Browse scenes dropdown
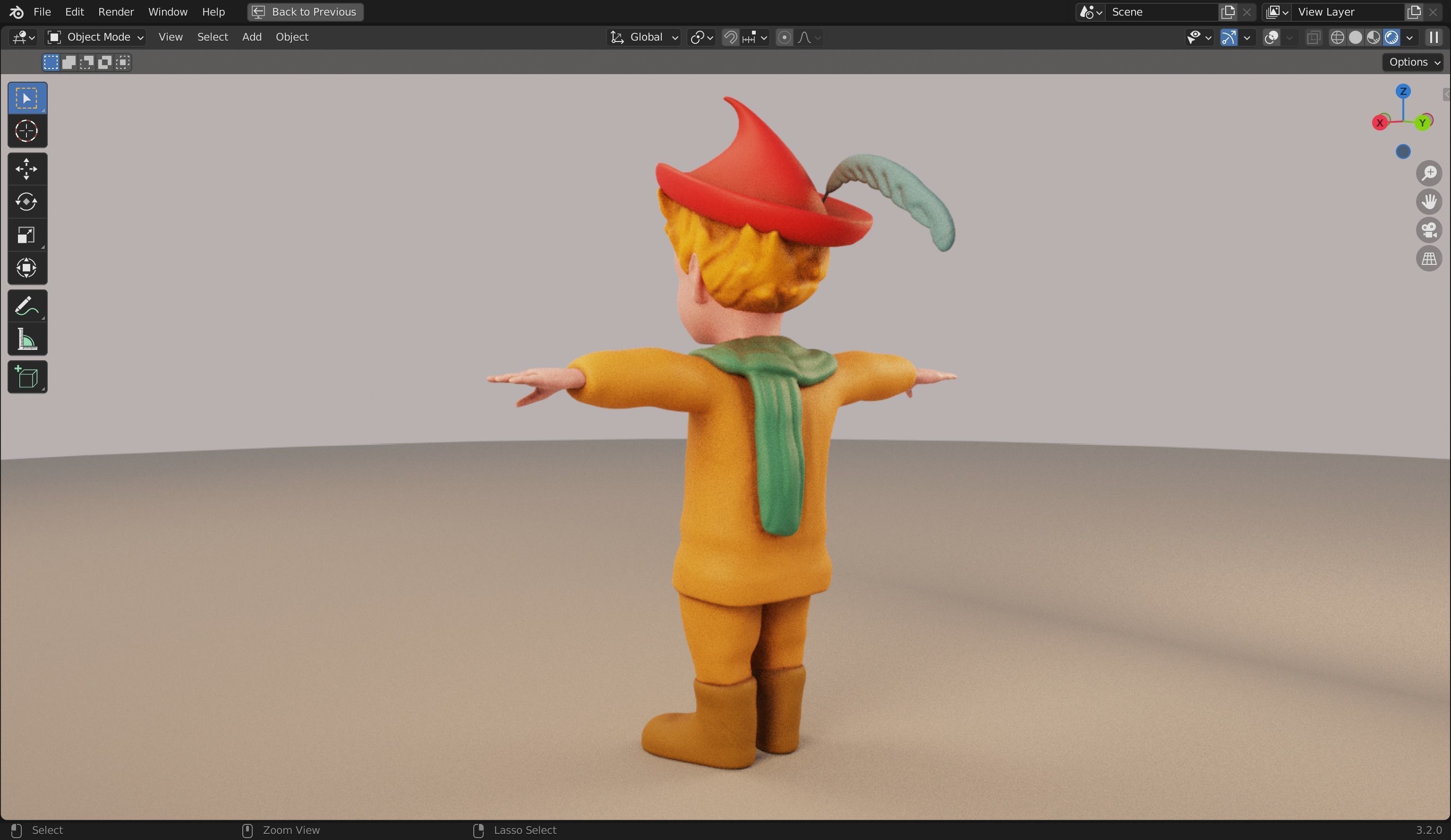The width and height of the screenshot is (1451, 840). tap(1091, 11)
